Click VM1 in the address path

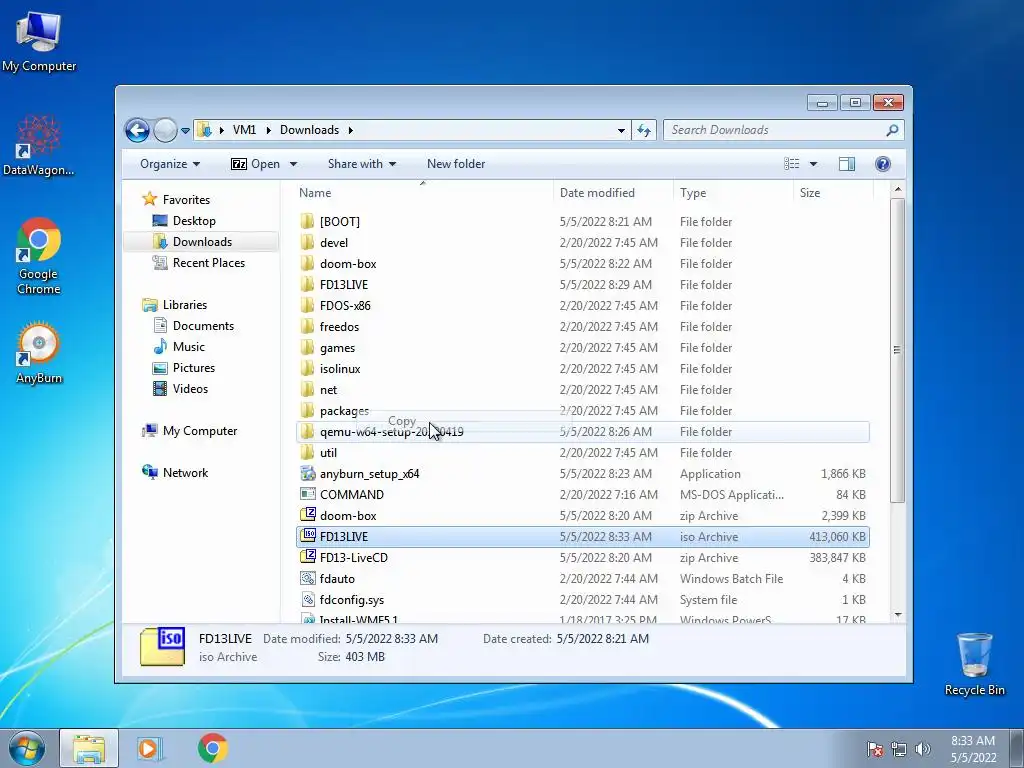coord(244,130)
